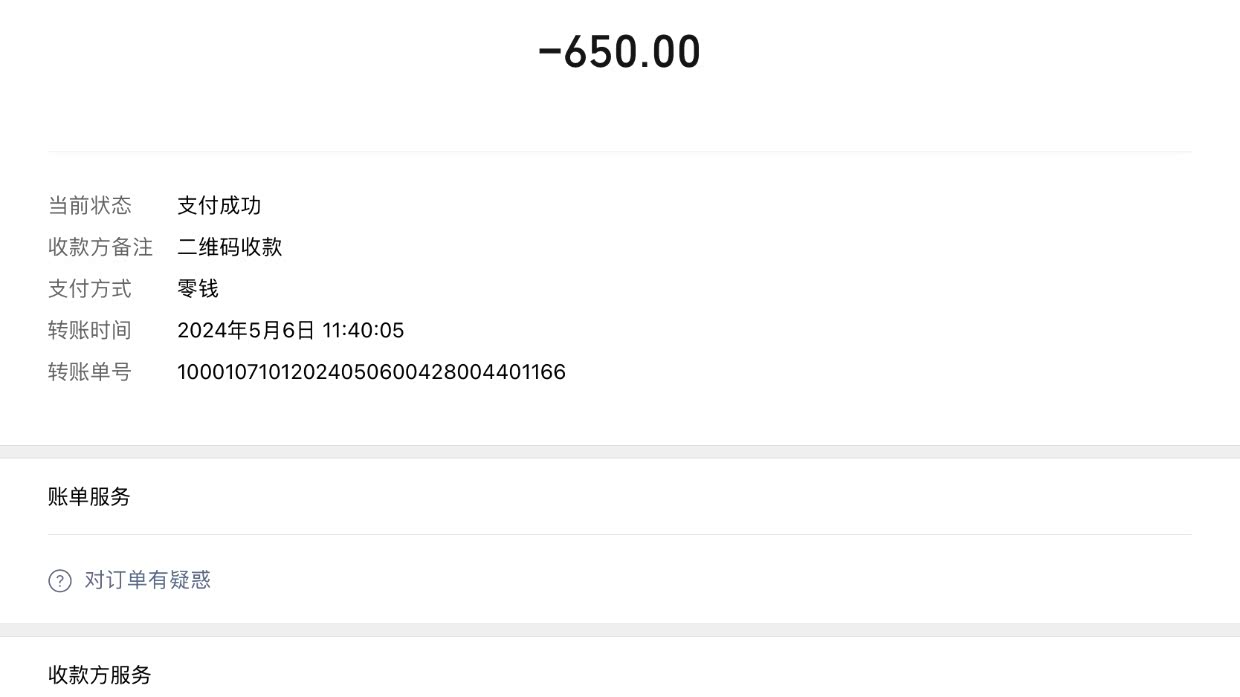The image size is (1240, 697).
Task: Click the transfer number 1000107101202405060042...
Action: coord(371,372)
